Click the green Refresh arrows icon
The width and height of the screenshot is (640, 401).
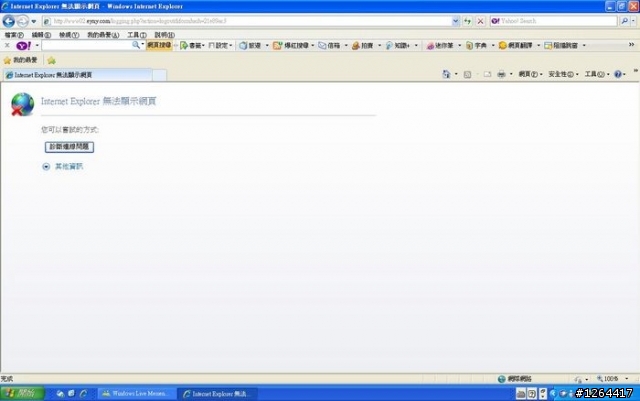click(467, 21)
